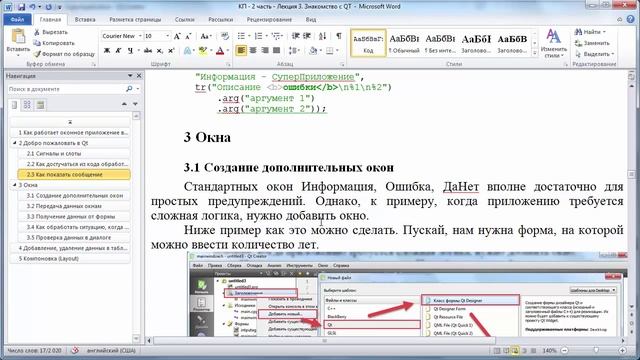Switch to pages thumbnail view tab in Navigation
The height and width of the screenshot is (360, 640).
[27, 105]
